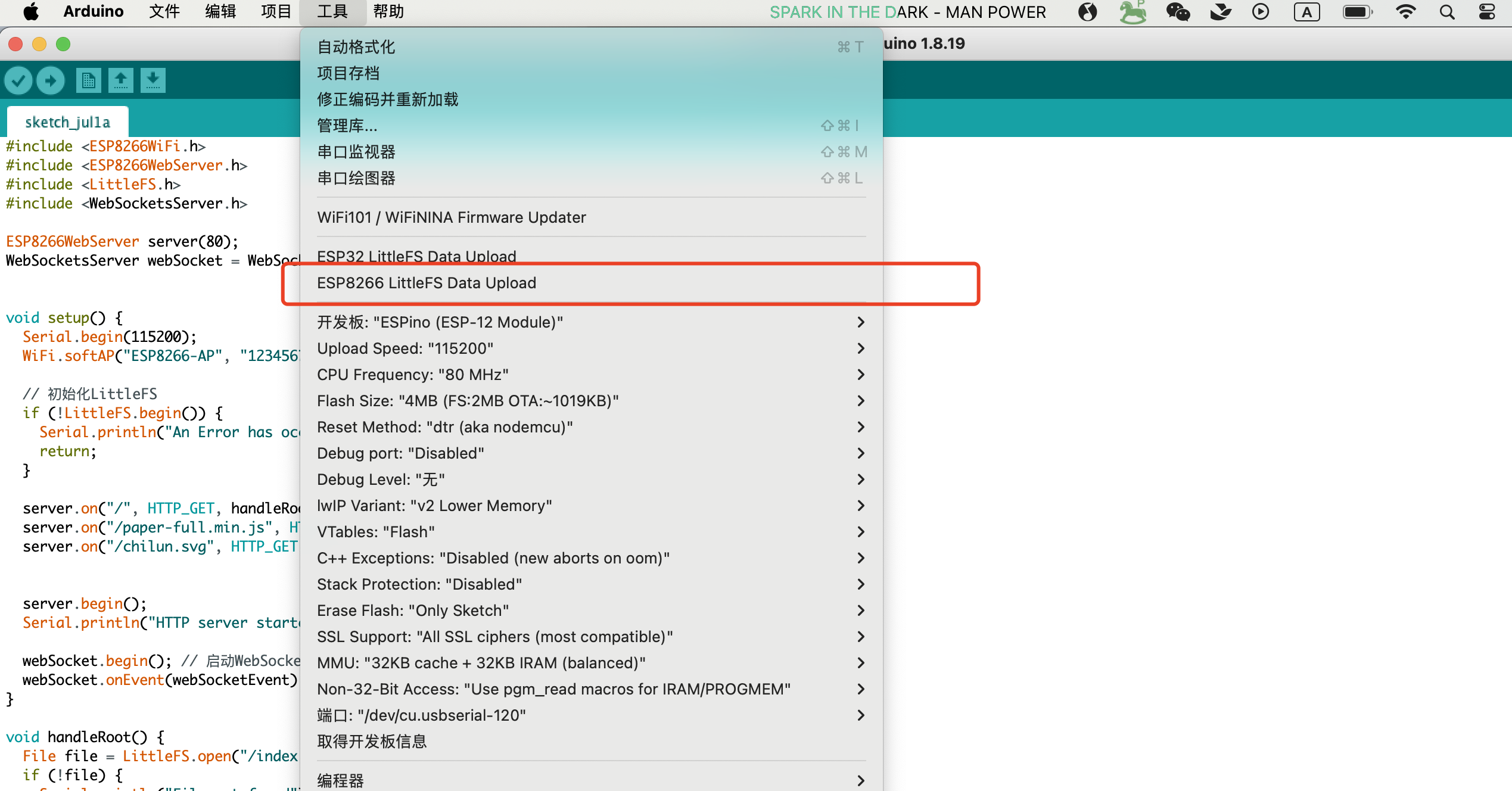This screenshot has height=791, width=1512.
Task: Open the 帮助 menu
Action: pyautogui.click(x=389, y=12)
